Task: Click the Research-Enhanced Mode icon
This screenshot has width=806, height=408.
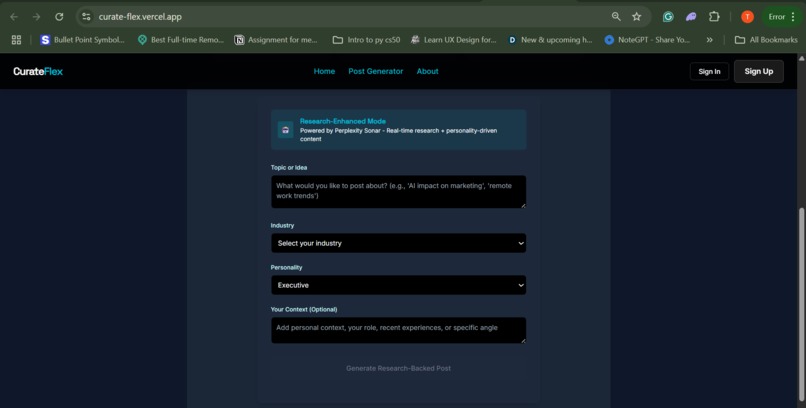Action: 285,129
